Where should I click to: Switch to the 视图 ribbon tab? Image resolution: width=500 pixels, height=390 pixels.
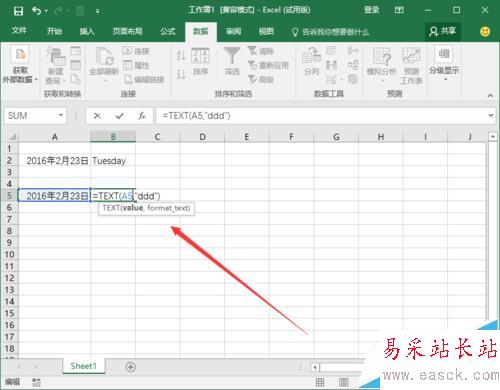coord(266,31)
